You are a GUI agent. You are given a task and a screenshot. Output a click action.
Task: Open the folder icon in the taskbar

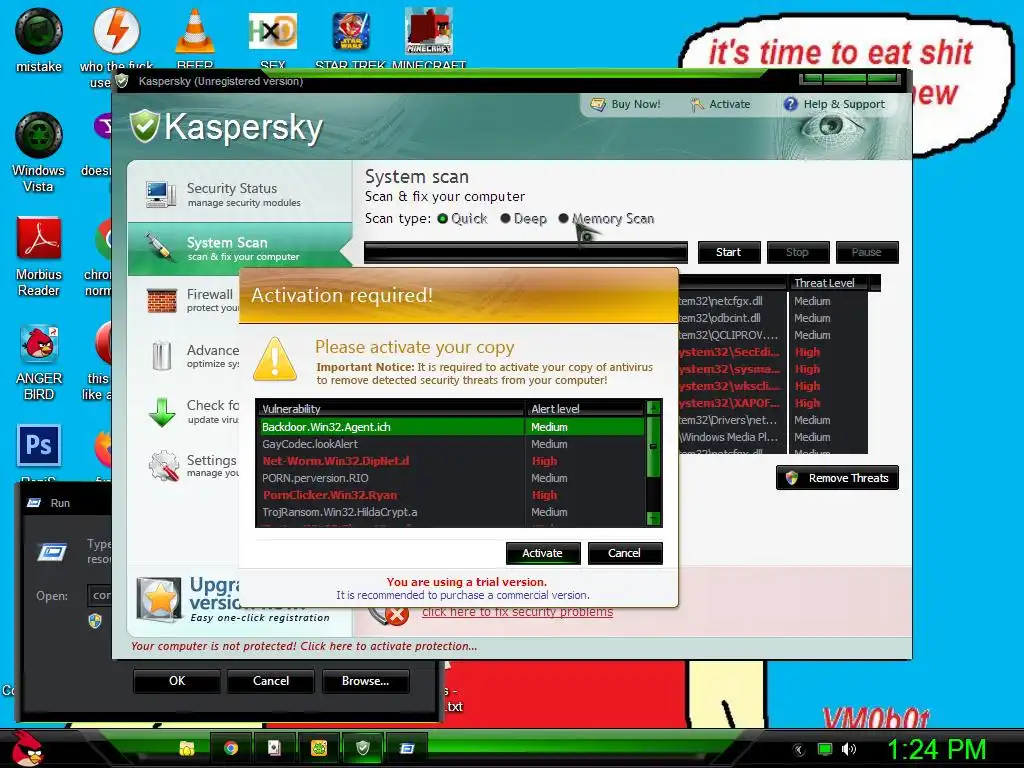187,748
